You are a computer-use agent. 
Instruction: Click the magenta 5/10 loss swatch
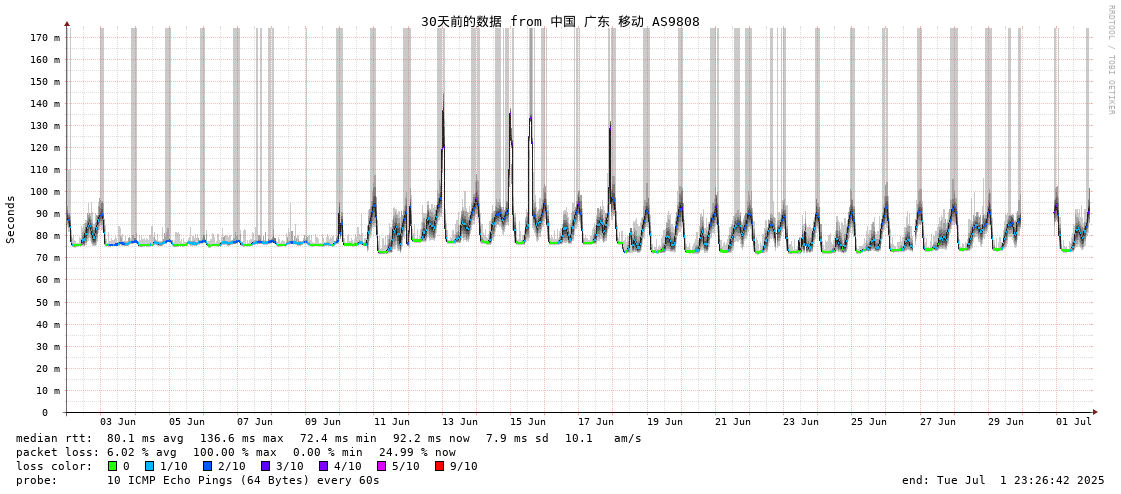[381, 466]
